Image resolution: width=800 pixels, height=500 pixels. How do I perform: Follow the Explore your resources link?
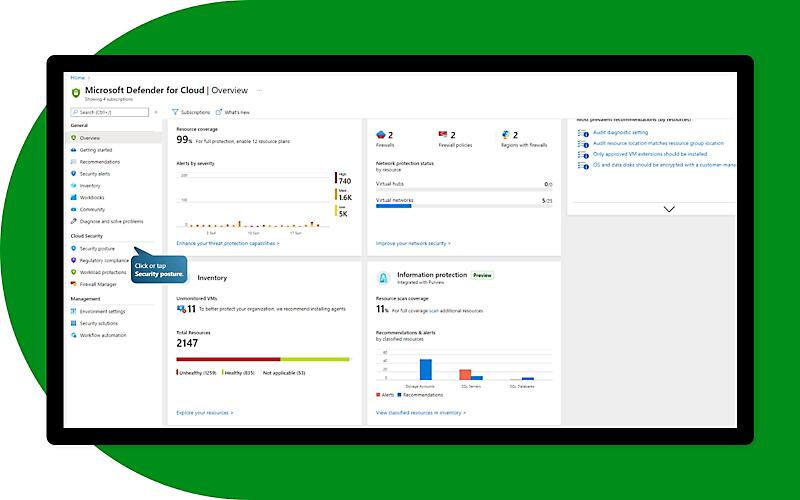pos(204,412)
